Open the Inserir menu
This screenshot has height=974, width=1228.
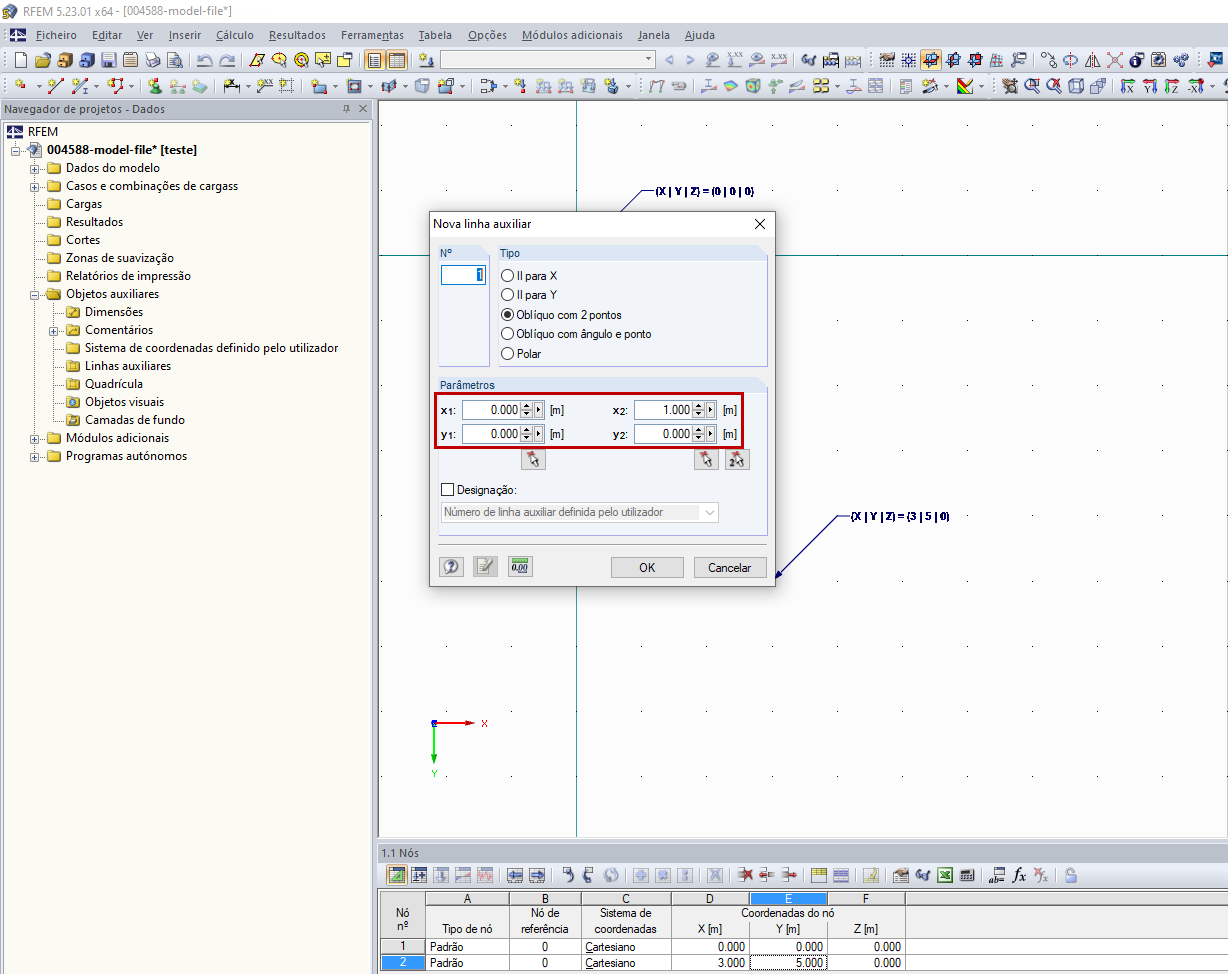[x=185, y=35]
